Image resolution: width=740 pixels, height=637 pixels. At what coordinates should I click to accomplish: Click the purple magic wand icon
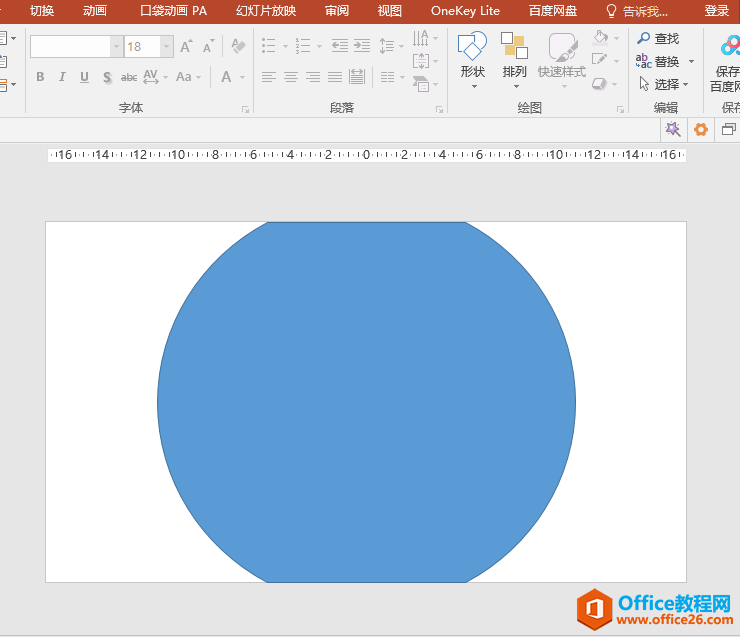click(x=673, y=130)
